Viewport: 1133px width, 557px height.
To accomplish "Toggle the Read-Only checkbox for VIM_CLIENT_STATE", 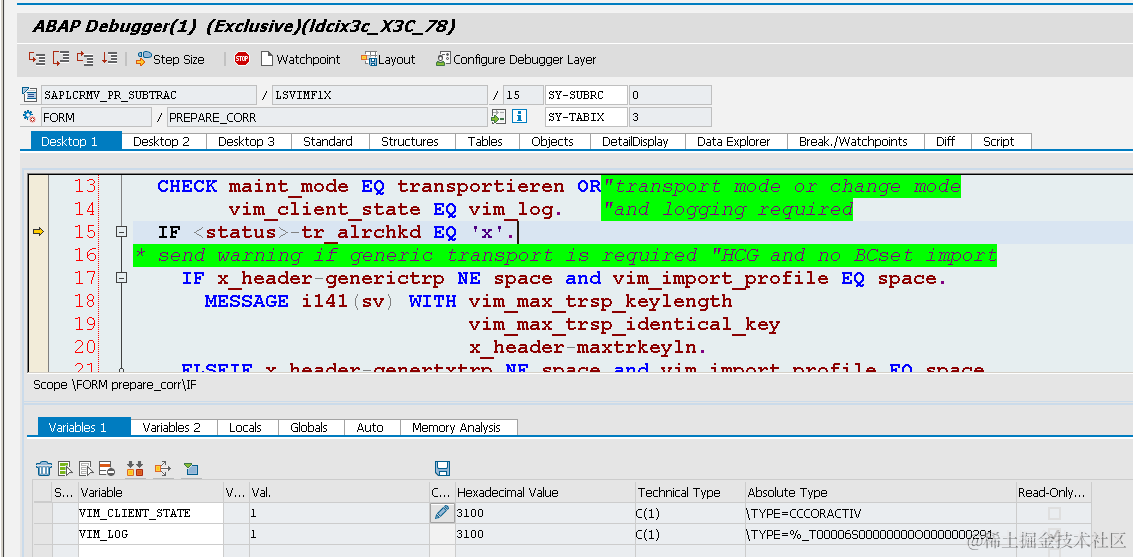I will coord(1054,514).
